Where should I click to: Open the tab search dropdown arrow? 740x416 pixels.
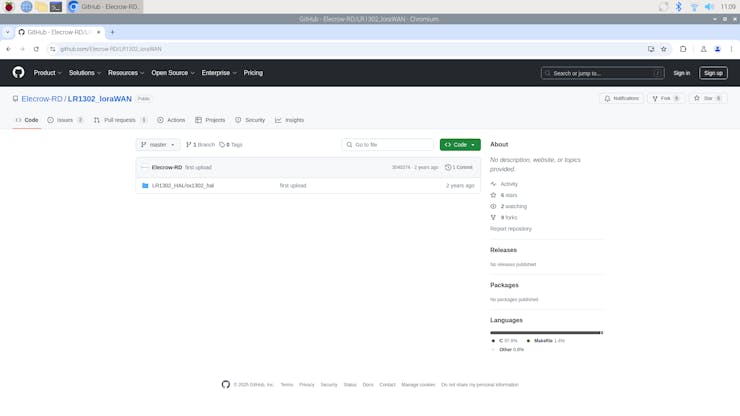[8, 32]
